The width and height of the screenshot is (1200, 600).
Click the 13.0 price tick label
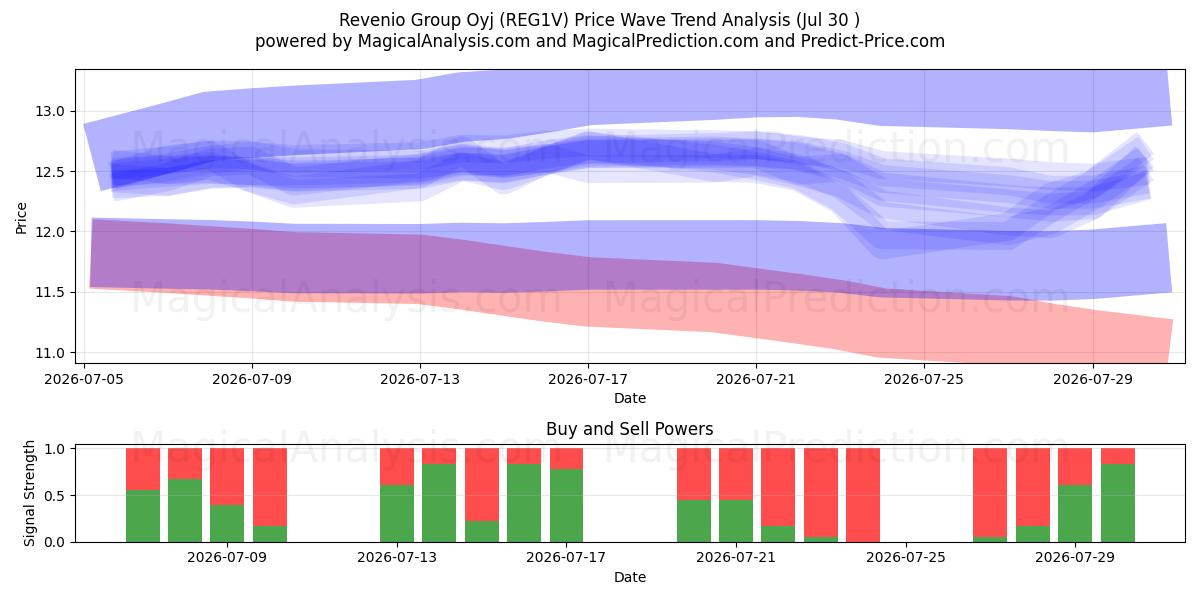51,111
